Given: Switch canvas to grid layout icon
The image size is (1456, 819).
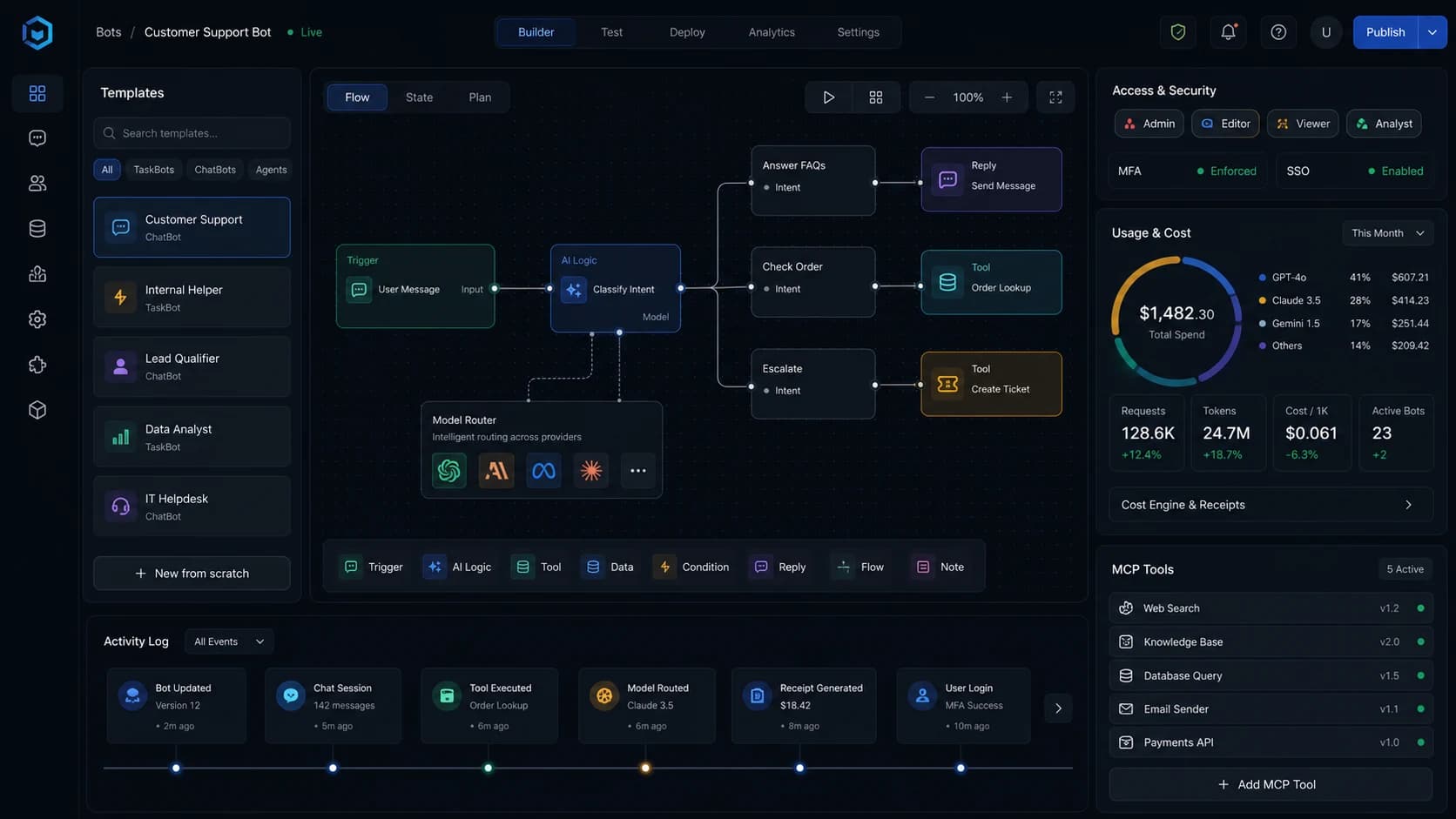Looking at the screenshot, I should 876,97.
